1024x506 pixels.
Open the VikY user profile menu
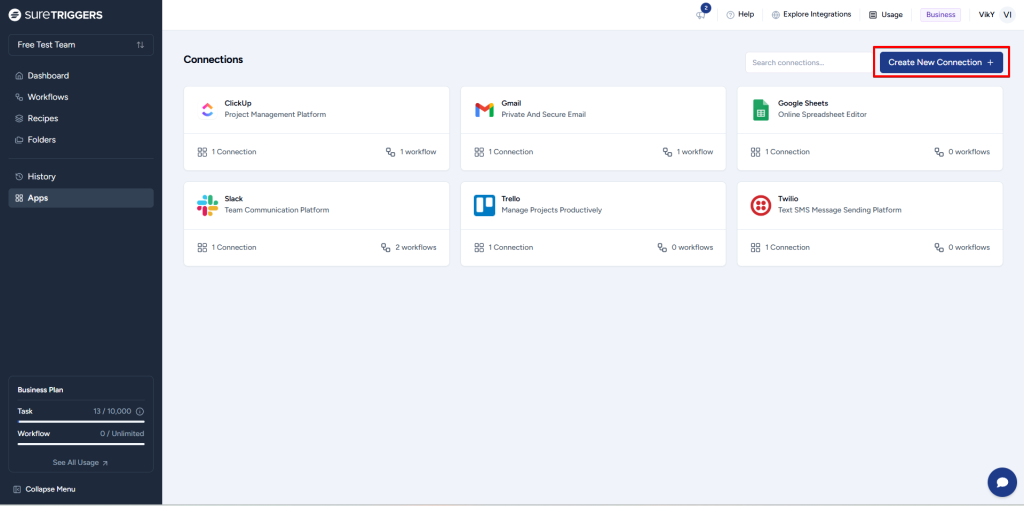coord(995,15)
